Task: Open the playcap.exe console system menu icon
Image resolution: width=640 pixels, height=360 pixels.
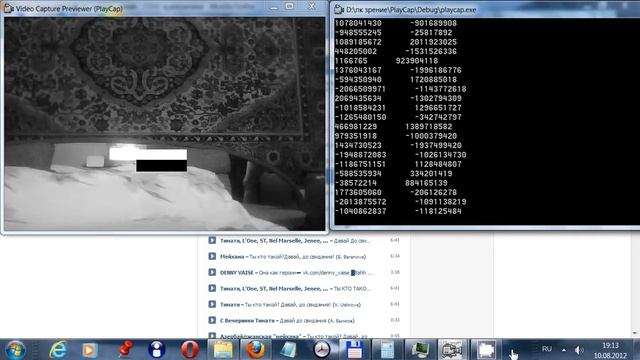Action: click(339, 9)
